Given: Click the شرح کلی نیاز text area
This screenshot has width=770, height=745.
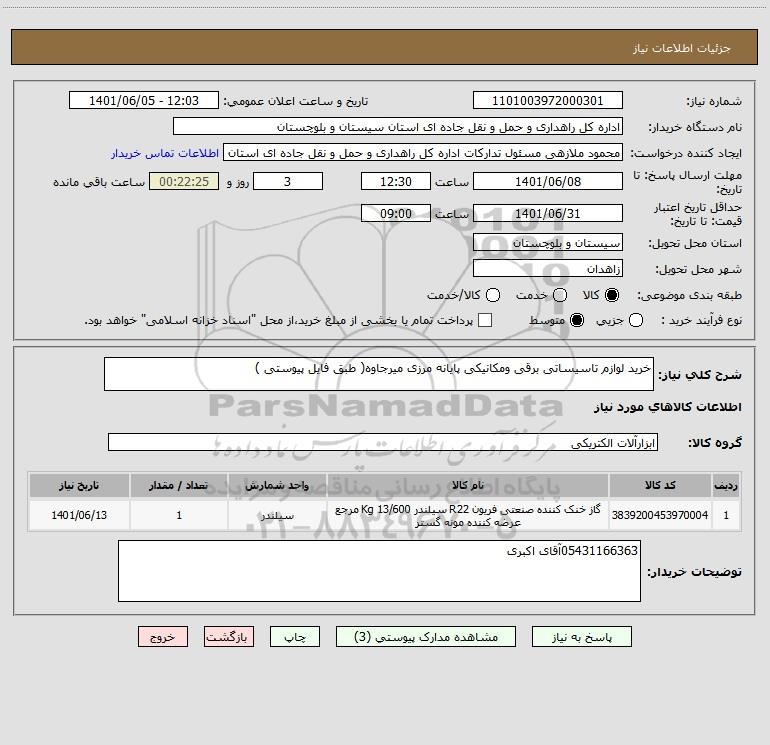Looking at the screenshot, I should point(379,374).
